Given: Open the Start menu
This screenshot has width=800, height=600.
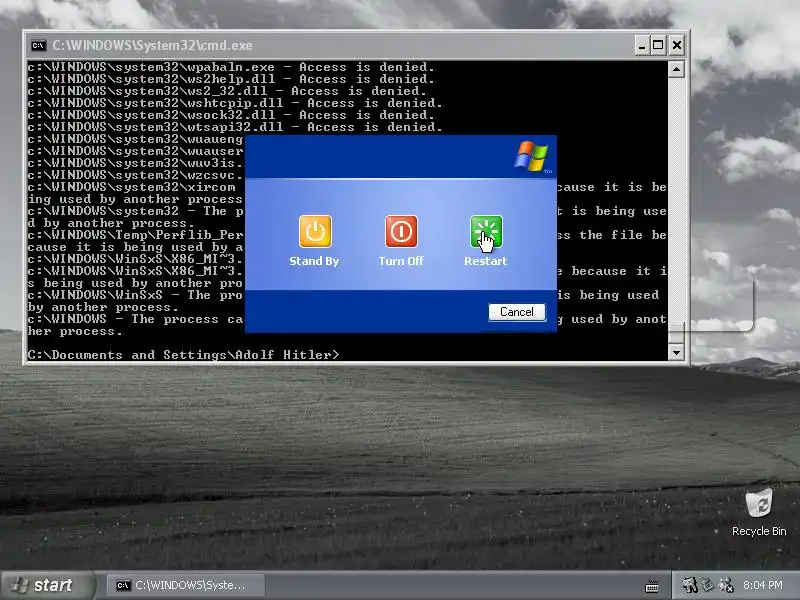Looking at the screenshot, I should [48, 585].
